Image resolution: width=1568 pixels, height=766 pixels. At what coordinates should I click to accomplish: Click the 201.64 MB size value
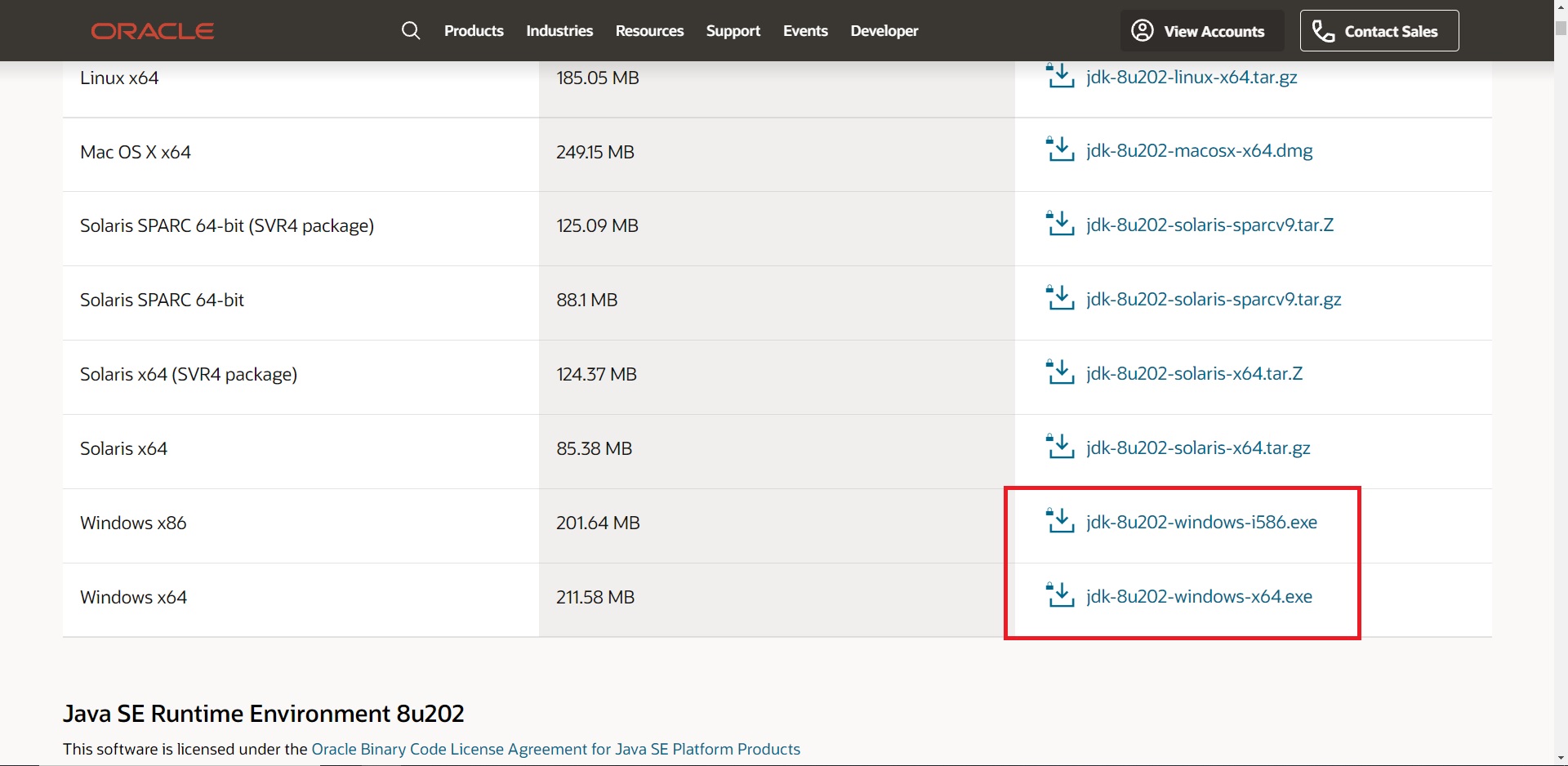click(598, 523)
